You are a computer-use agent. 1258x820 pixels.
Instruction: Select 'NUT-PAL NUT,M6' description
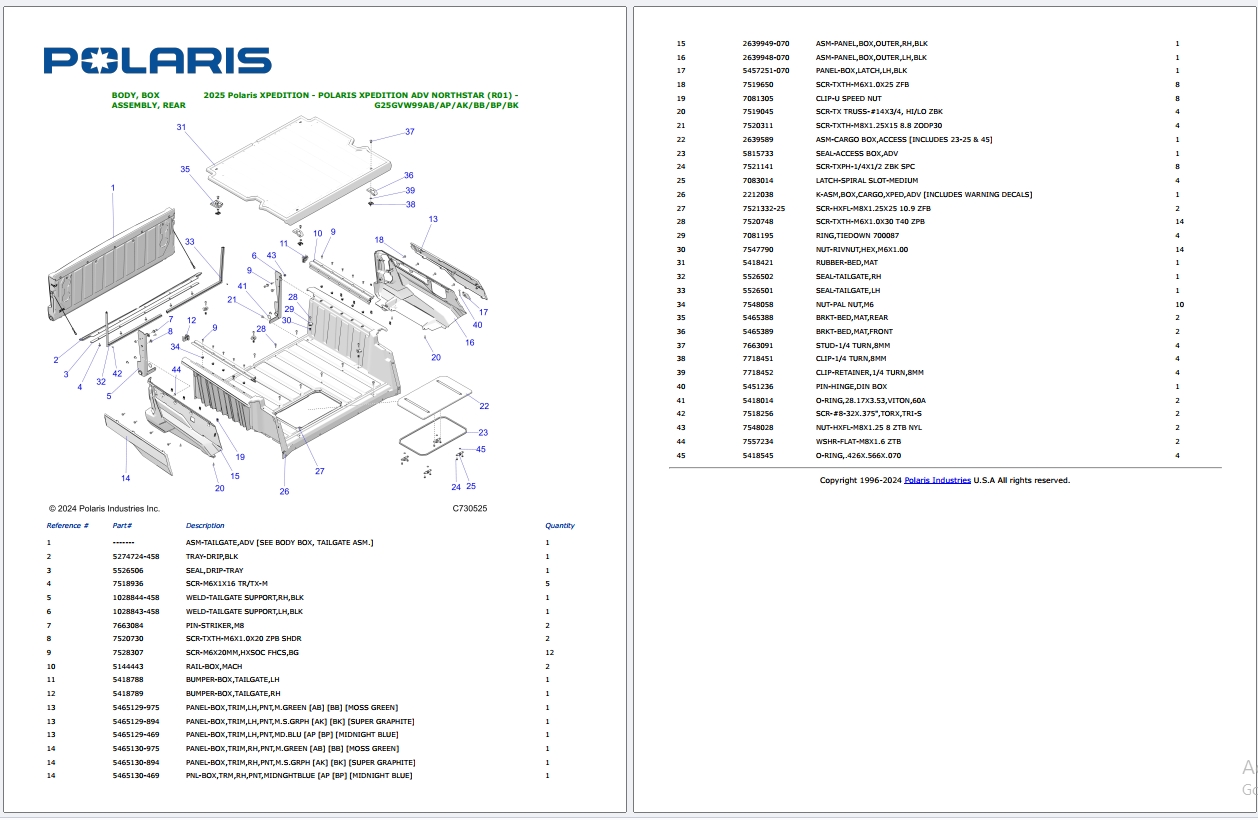point(846,304)
